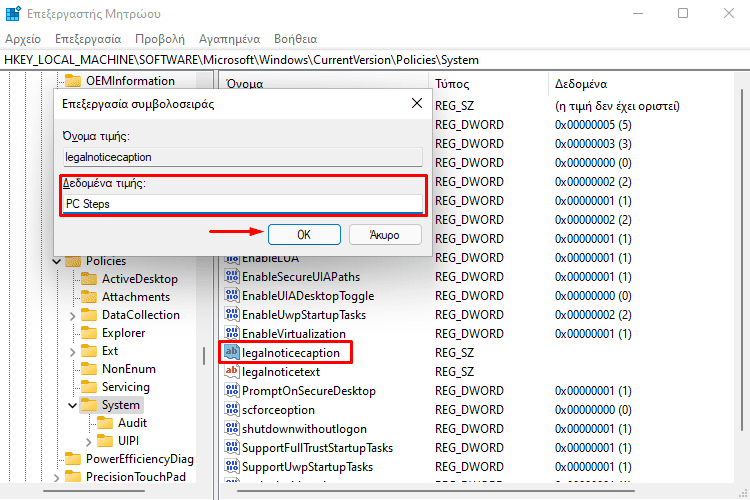This screenshot has height=500, width=750.
Task: Click the EnableUwpStartupTasks DWORD icon
Action: coord(232,314)
